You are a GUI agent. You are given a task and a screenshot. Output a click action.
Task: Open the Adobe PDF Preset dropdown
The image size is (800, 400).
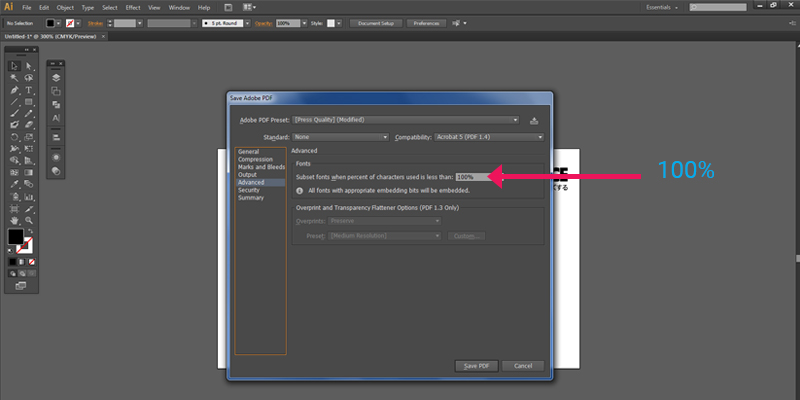pyautogui.click(x=406, y=120)
